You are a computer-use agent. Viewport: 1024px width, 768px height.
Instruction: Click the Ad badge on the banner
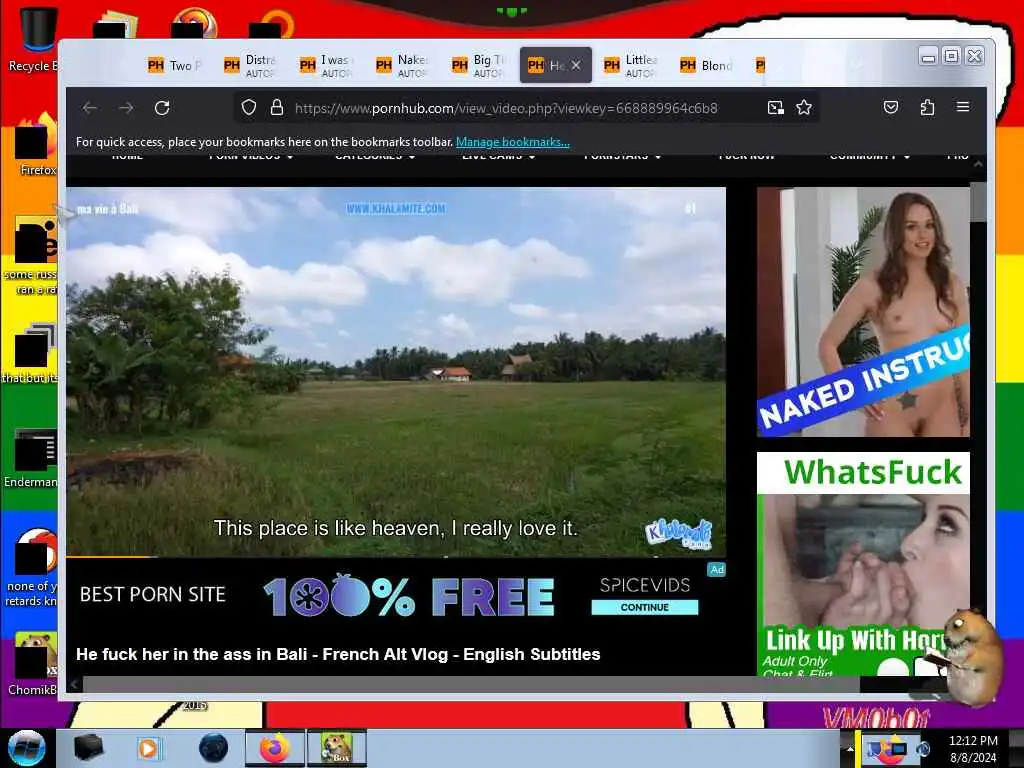(x=716, y=569)
